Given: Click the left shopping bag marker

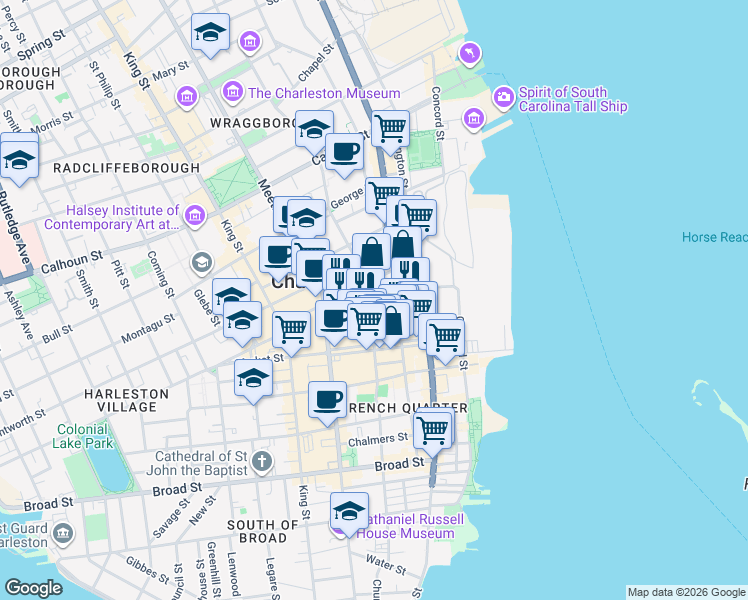Looking at the screenshot, I should (371, 250).
